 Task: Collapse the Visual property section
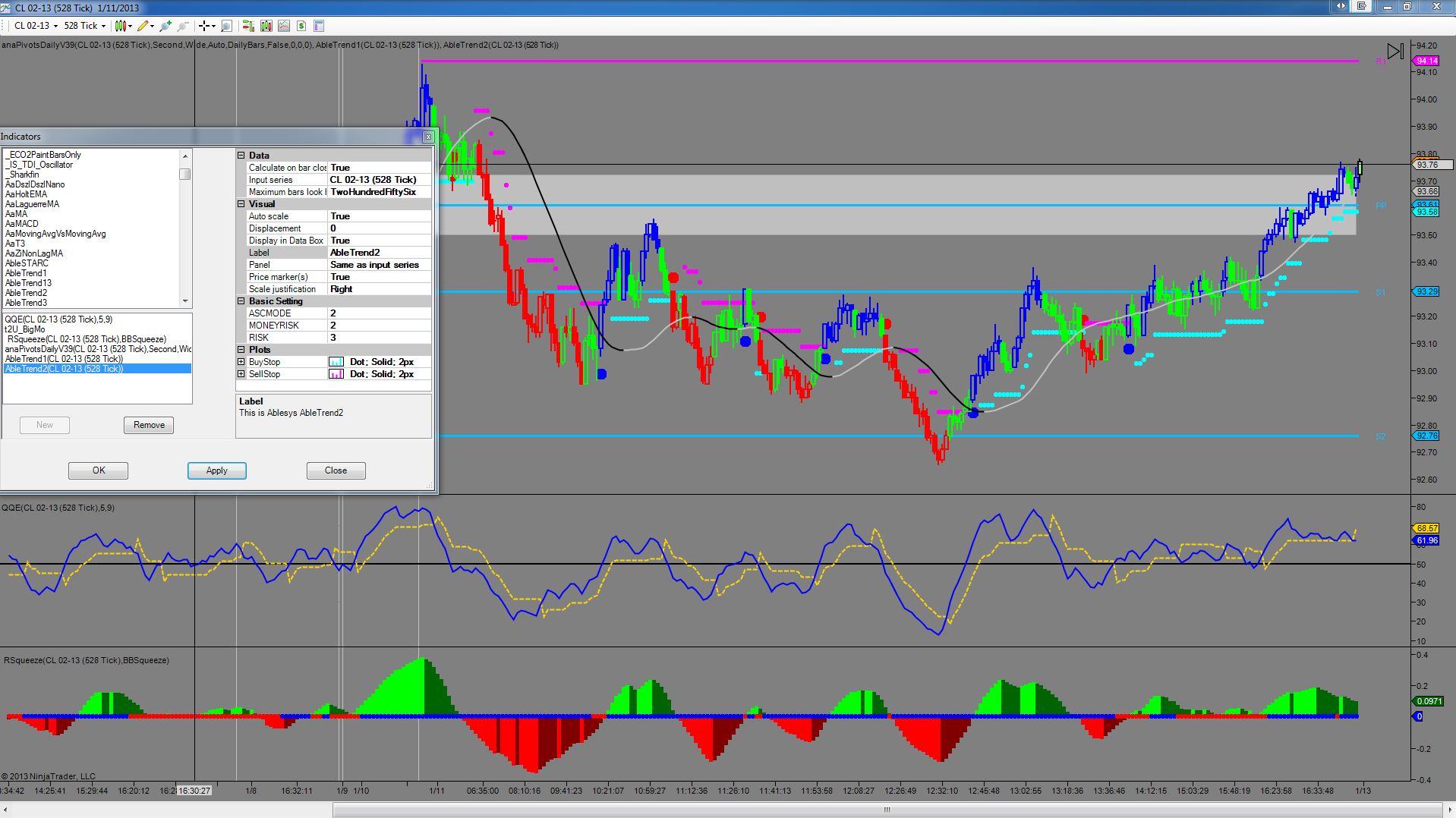click(x=241, y=204)
